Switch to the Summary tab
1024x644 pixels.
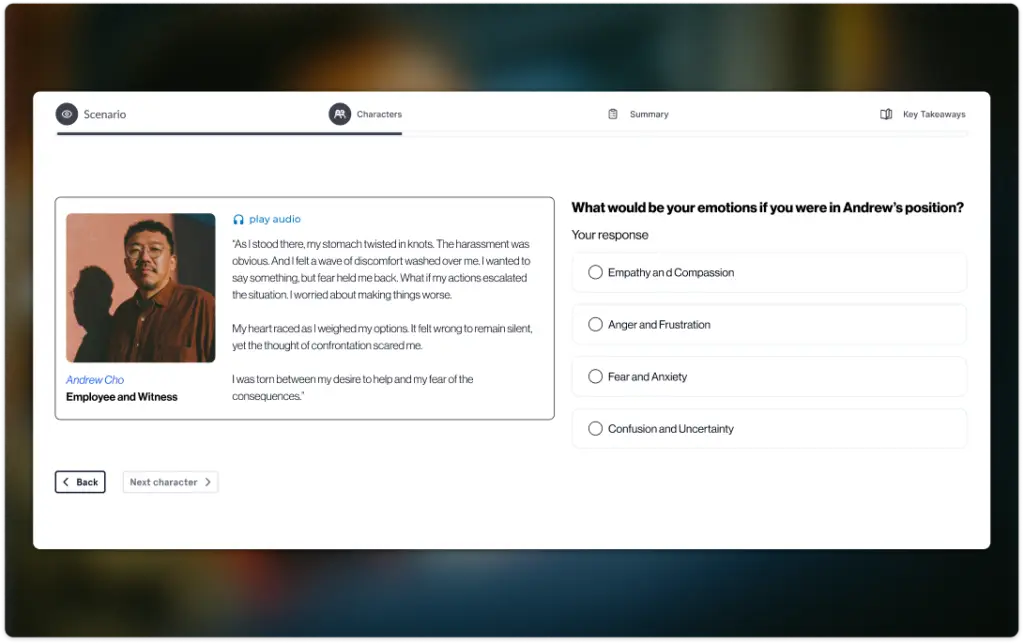649,114
